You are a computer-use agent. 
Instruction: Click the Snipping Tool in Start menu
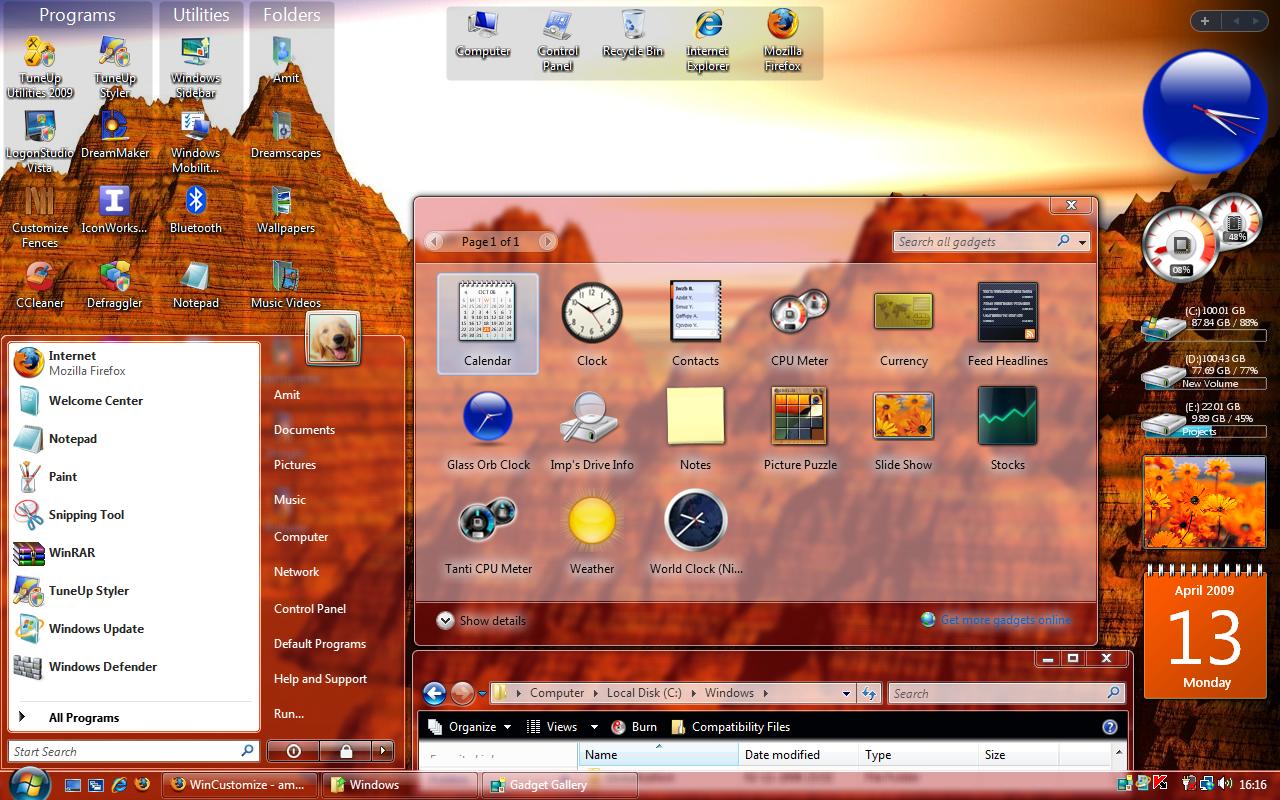[x=87, y=515]
